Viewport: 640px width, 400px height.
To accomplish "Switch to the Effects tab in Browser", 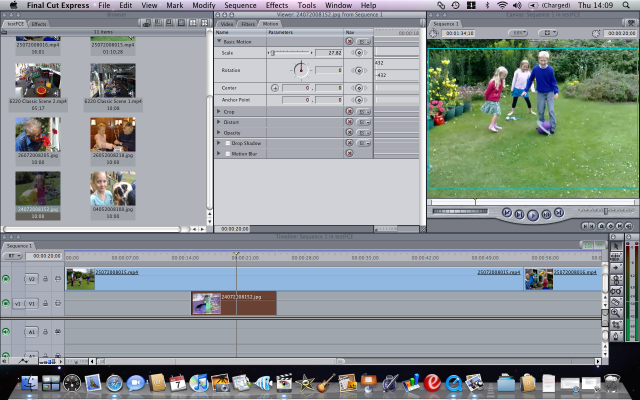I will pyautogui.click(x=39, y=23).
